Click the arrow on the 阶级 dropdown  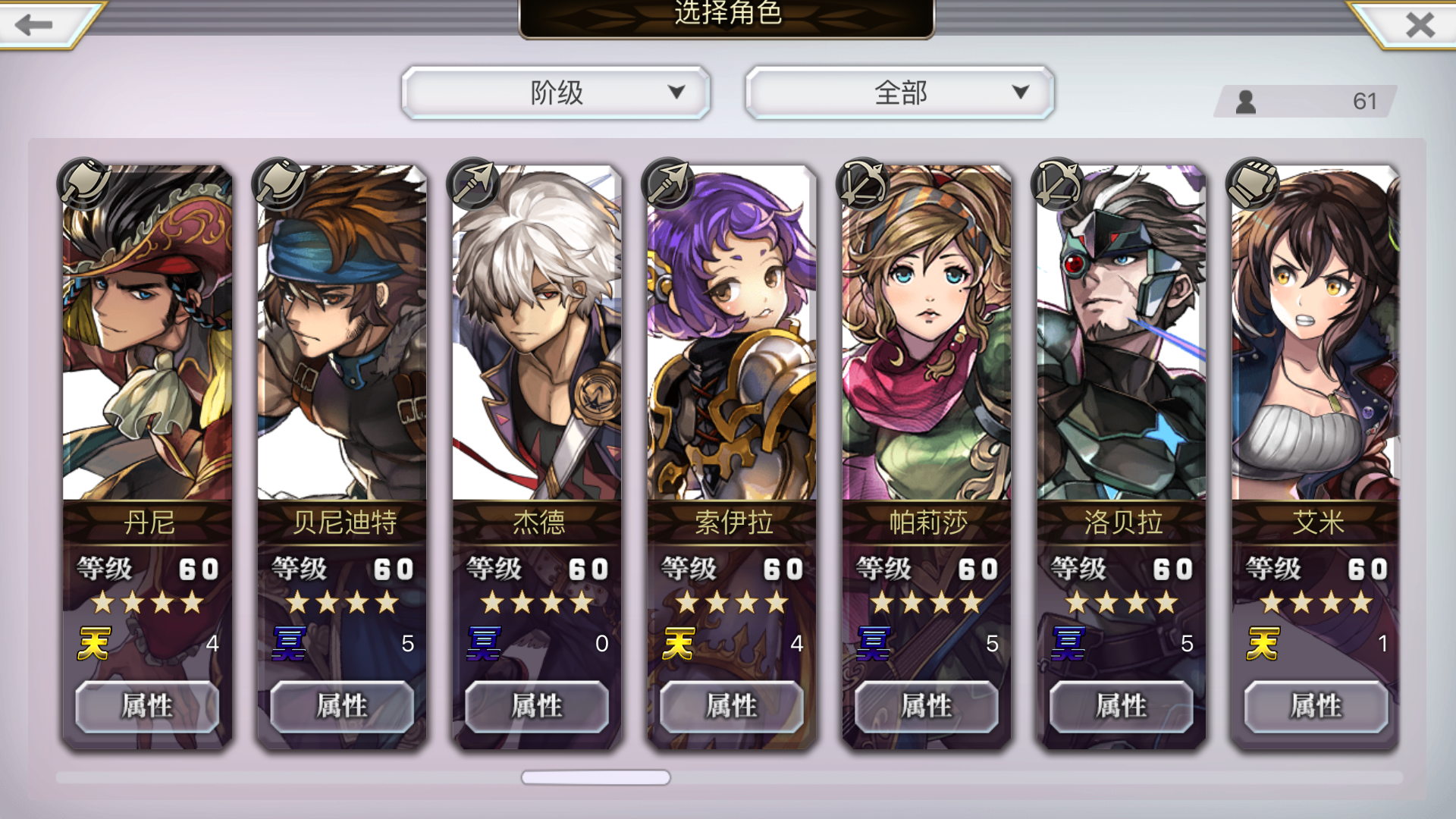[676, 93]
